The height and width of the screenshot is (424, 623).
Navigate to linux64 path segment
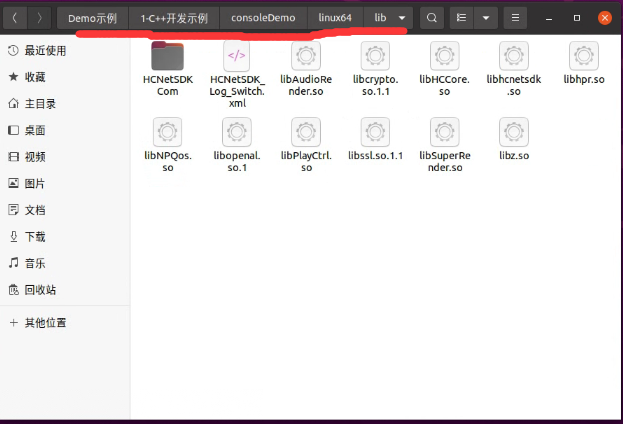[335, 18]
